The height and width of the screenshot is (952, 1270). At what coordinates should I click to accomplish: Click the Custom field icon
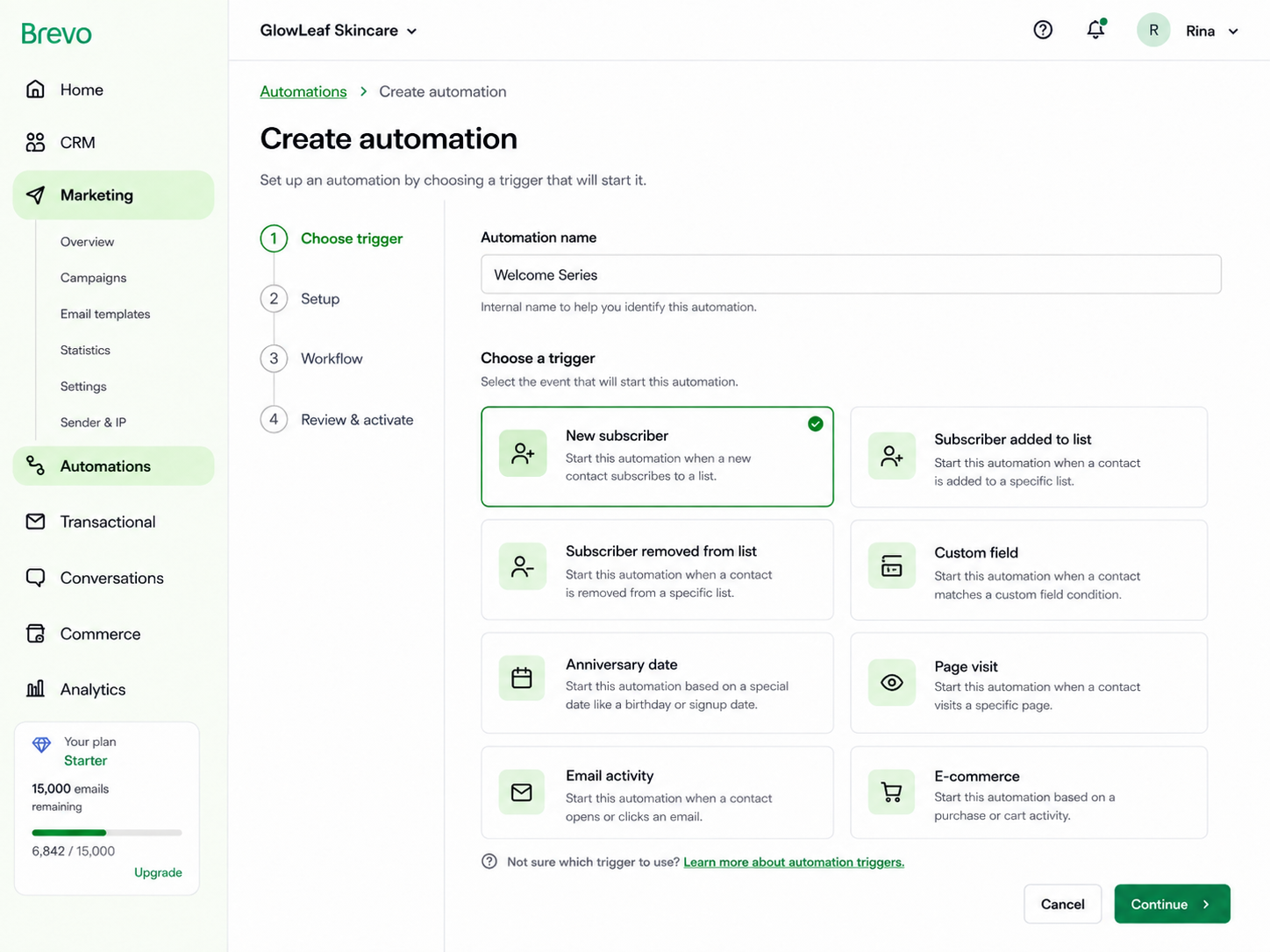tap(892, 565)
